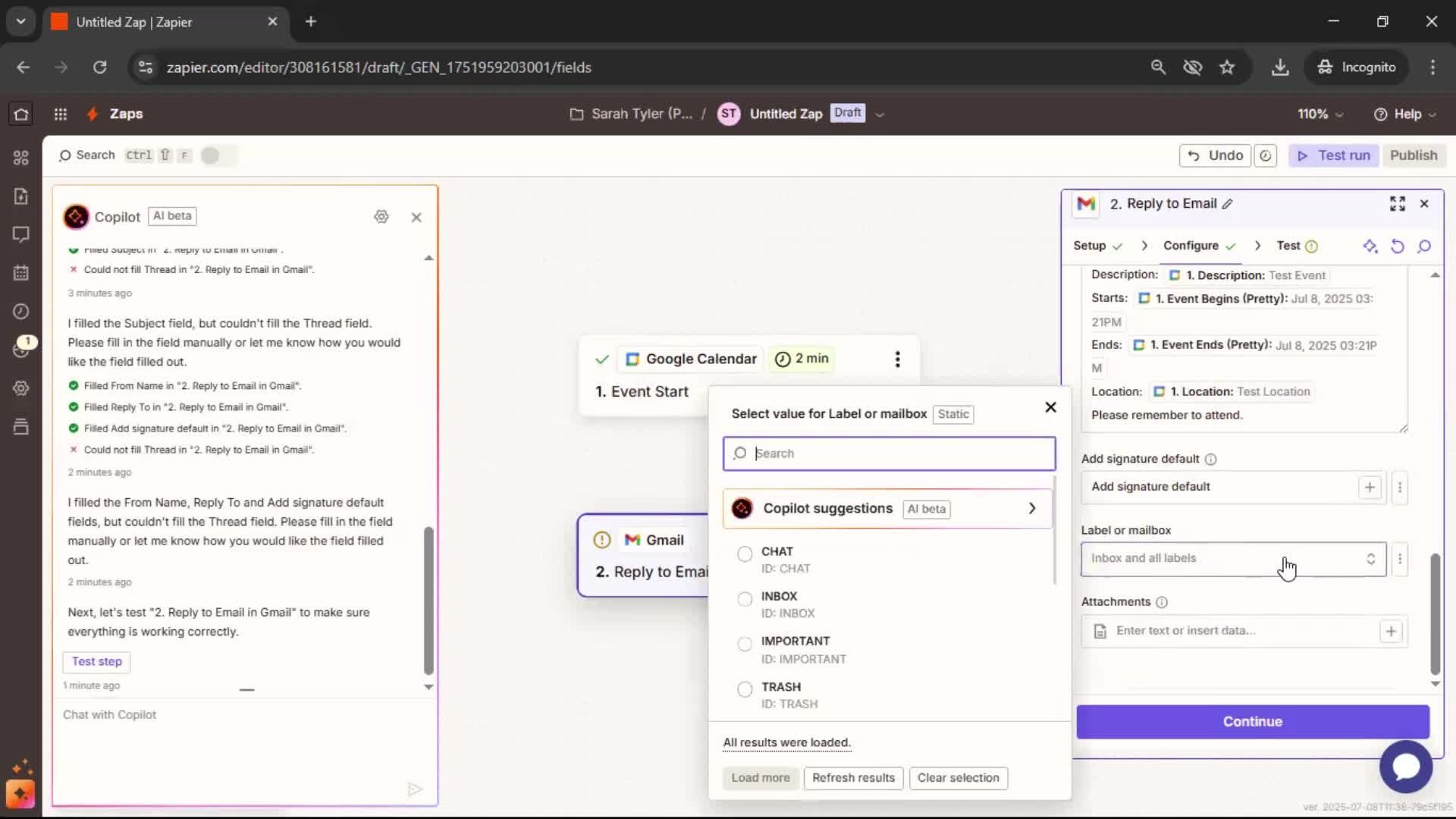Click Copilot chat vertical scrollbar
The height and width of the screenshot is (819, 1456).
(x=428, y=600)
